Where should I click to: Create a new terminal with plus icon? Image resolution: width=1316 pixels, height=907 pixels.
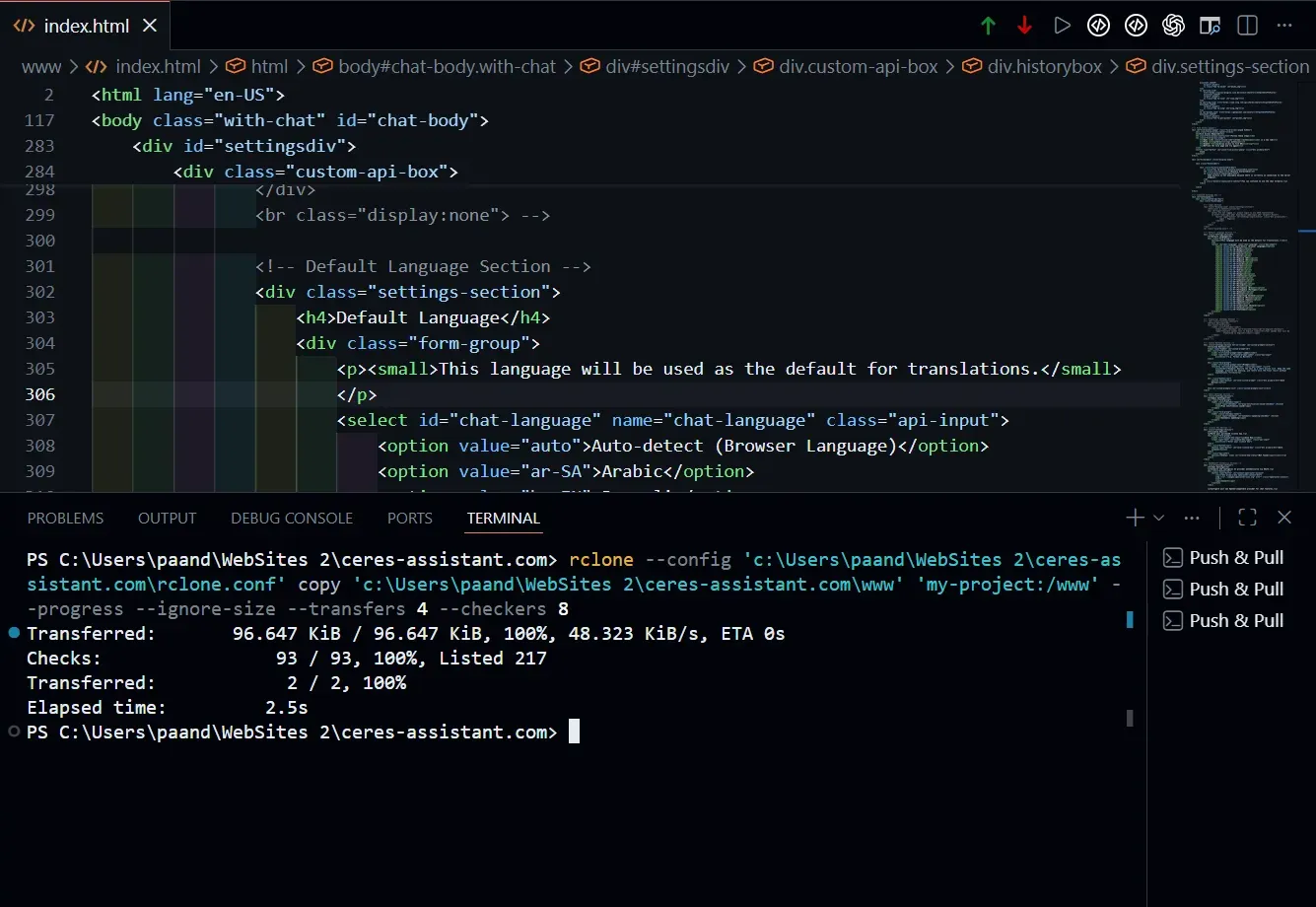tap(1135, 518)
